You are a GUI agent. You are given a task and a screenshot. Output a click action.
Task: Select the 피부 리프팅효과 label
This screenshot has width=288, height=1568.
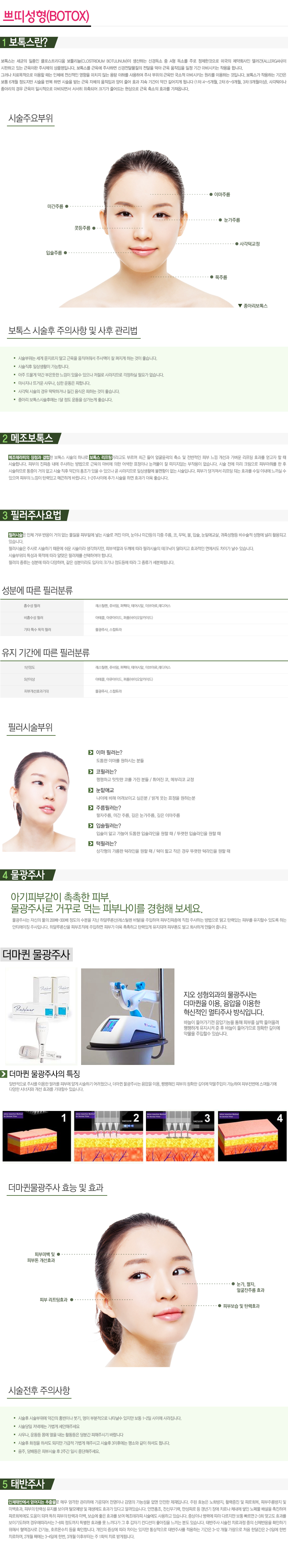click(54, 1300)
